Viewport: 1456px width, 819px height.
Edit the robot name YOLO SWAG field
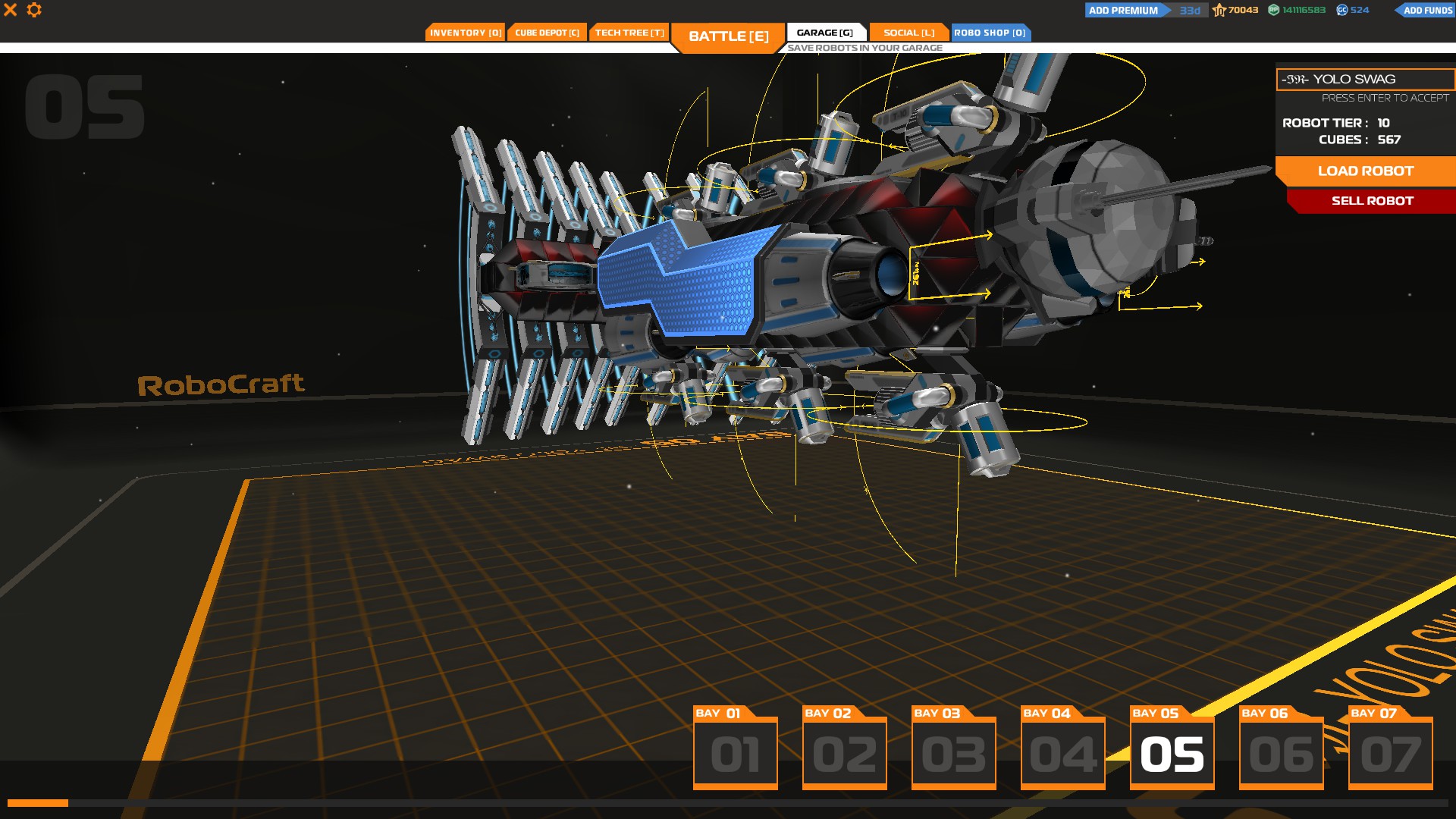click(1365, 79)
